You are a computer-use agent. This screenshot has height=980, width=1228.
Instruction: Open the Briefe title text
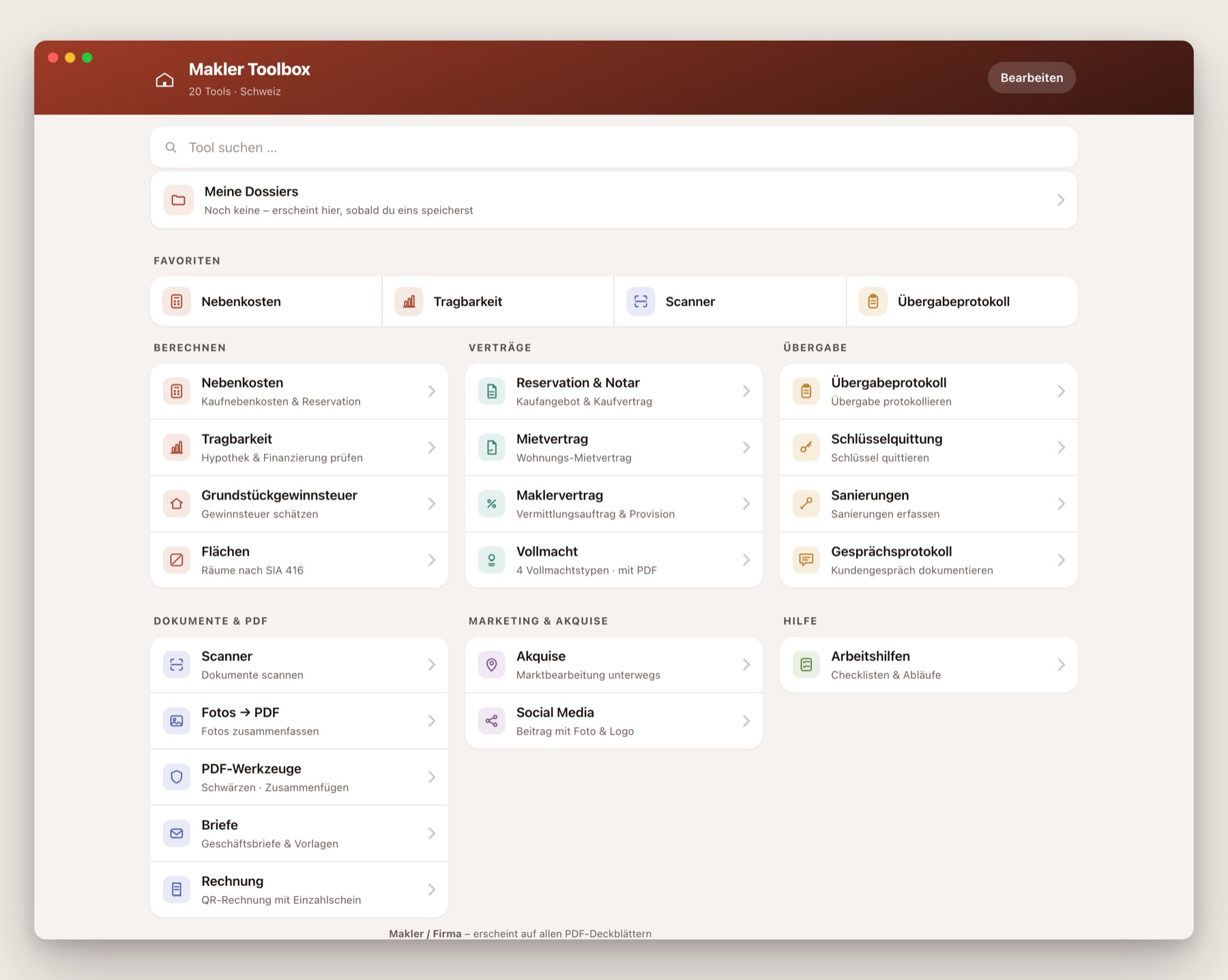pos(220,825)
